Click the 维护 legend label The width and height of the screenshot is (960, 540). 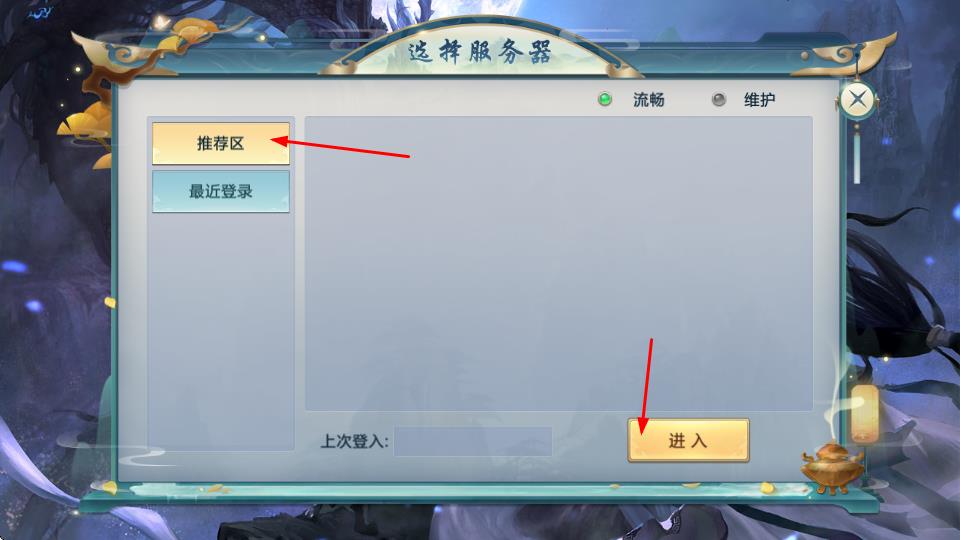[759, 99]
